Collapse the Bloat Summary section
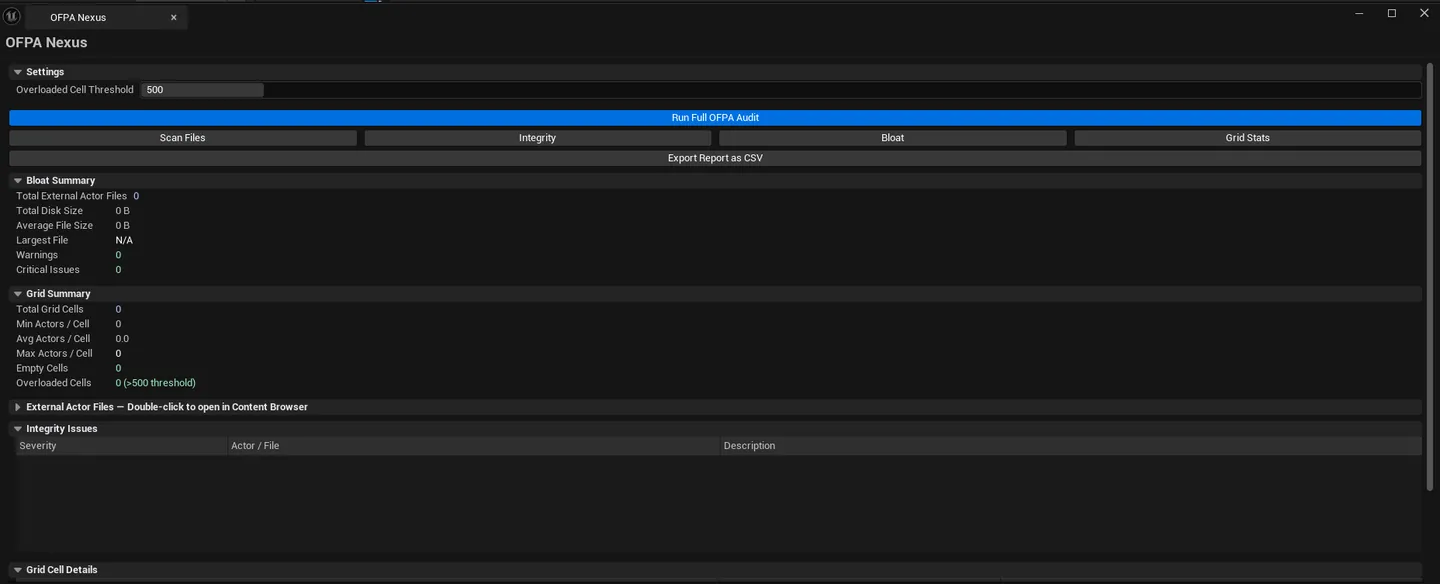This screenshot has height=584, width=1440. click(18, 181)
